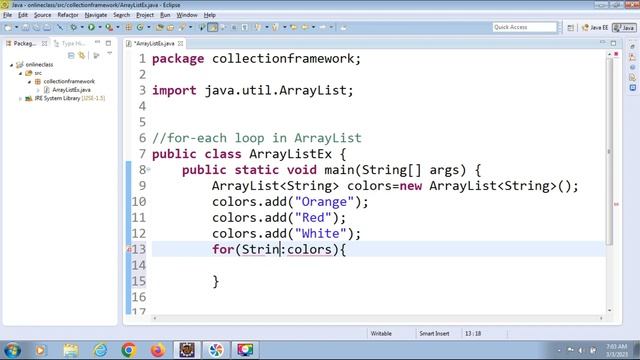Open the Refactor menu
This screenshot has width=640, height=360.
tap(68, 15)
